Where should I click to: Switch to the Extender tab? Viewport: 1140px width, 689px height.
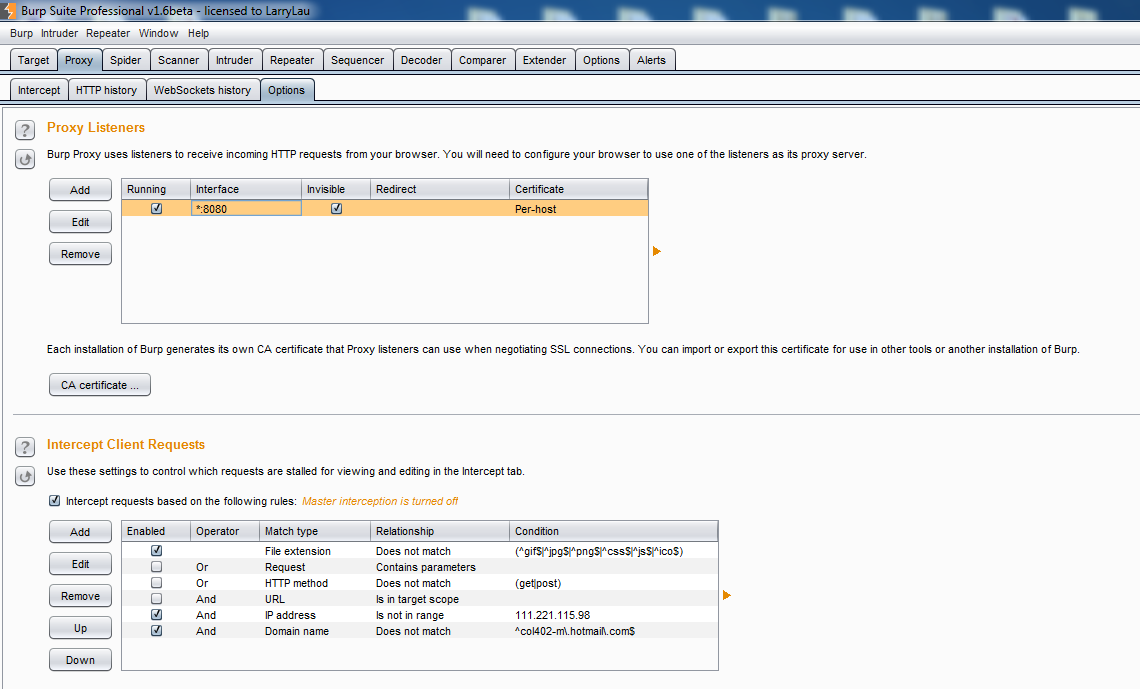[544, 60]
